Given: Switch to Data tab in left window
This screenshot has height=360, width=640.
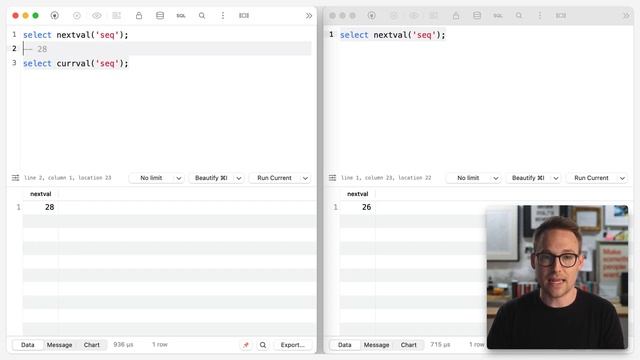Looking at the screenshot, I should (28, 345).
